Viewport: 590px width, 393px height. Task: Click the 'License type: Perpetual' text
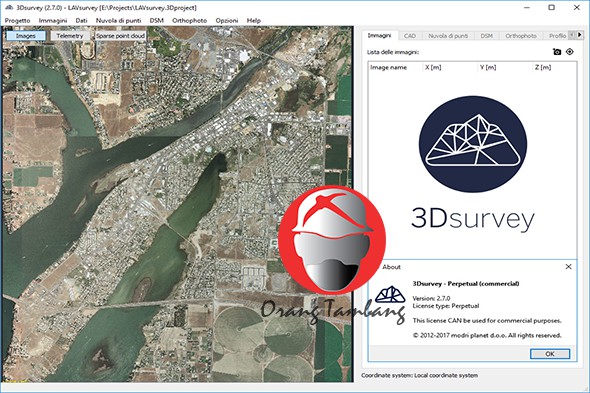pyautogui.click(x=446, y=306)
